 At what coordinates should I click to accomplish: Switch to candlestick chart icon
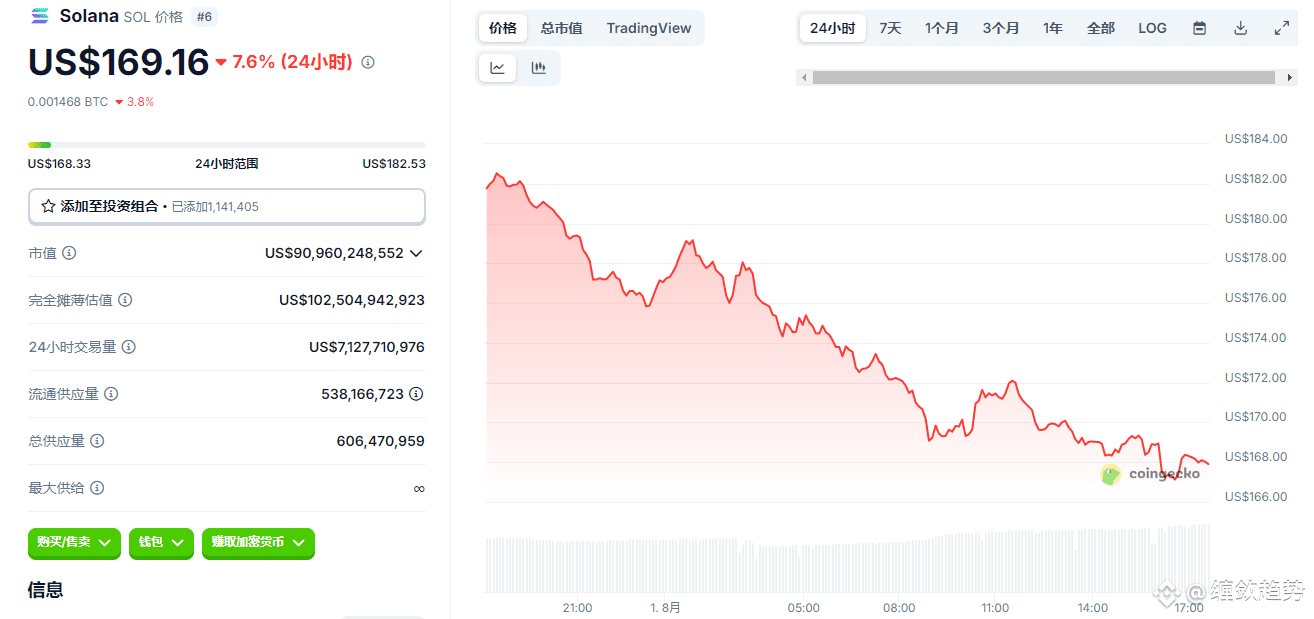pyautogui.click(x=539, y=68)
